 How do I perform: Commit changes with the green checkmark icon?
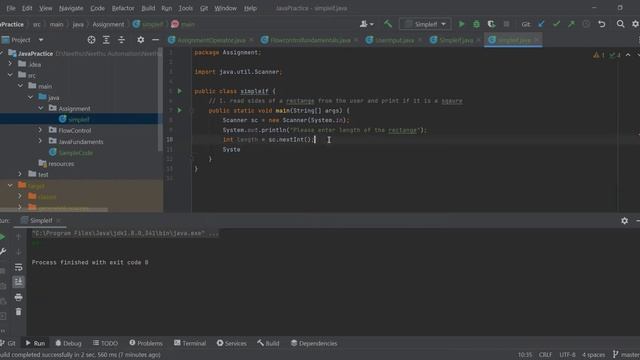point(556,24)
